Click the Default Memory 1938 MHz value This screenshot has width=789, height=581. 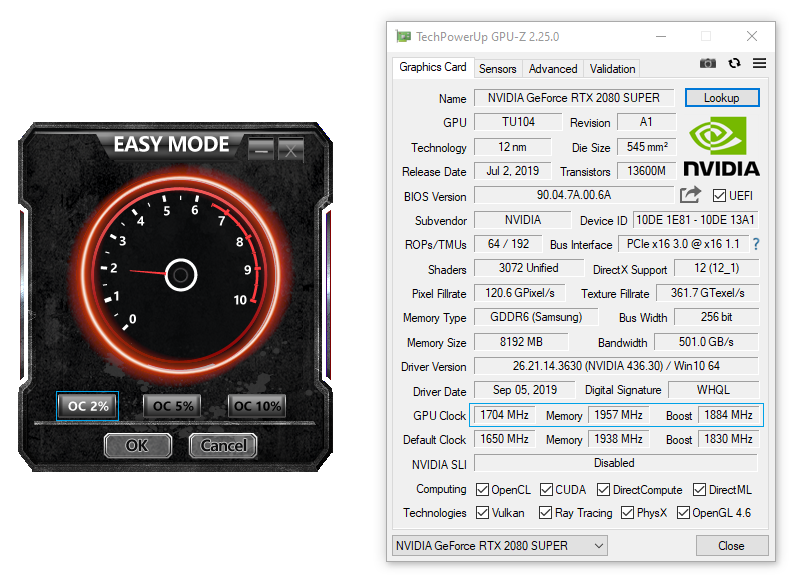pos(618,439)
